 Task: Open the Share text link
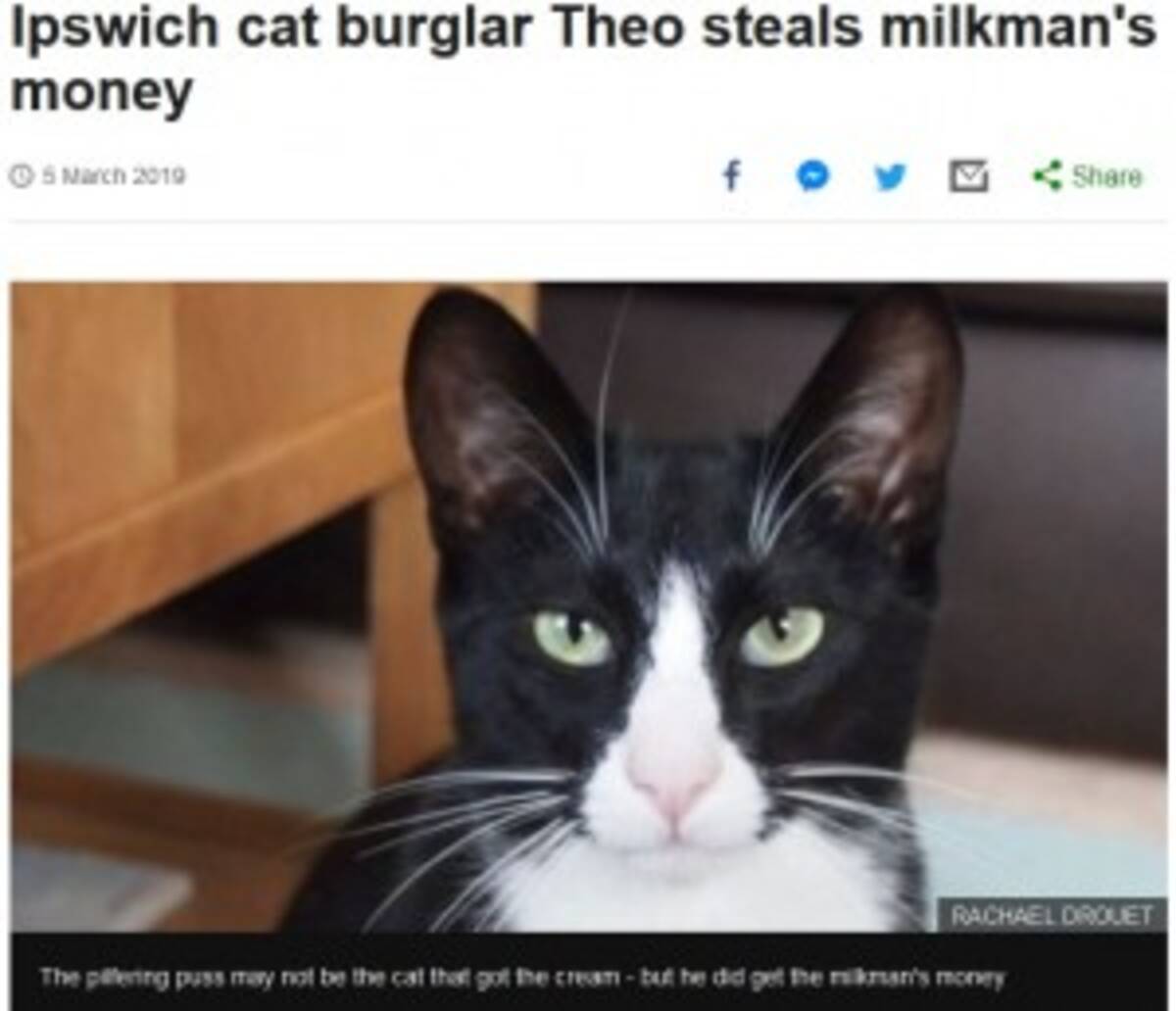point(1106,176)
